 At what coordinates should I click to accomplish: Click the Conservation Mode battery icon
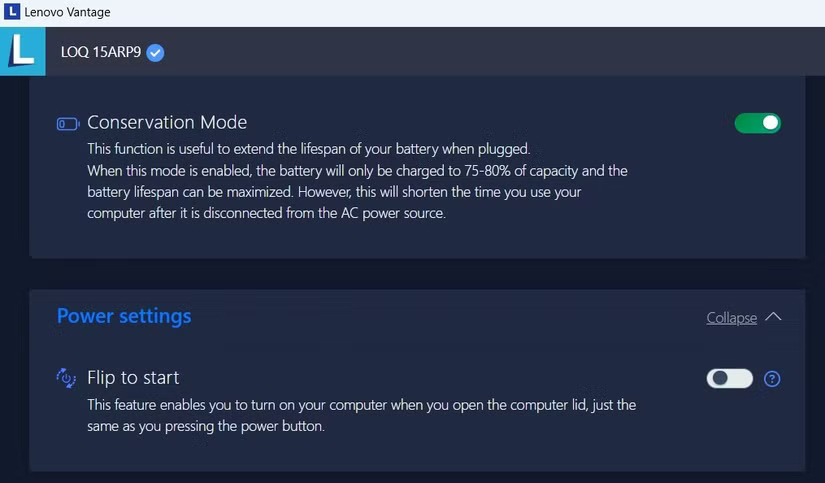[67, 124]
